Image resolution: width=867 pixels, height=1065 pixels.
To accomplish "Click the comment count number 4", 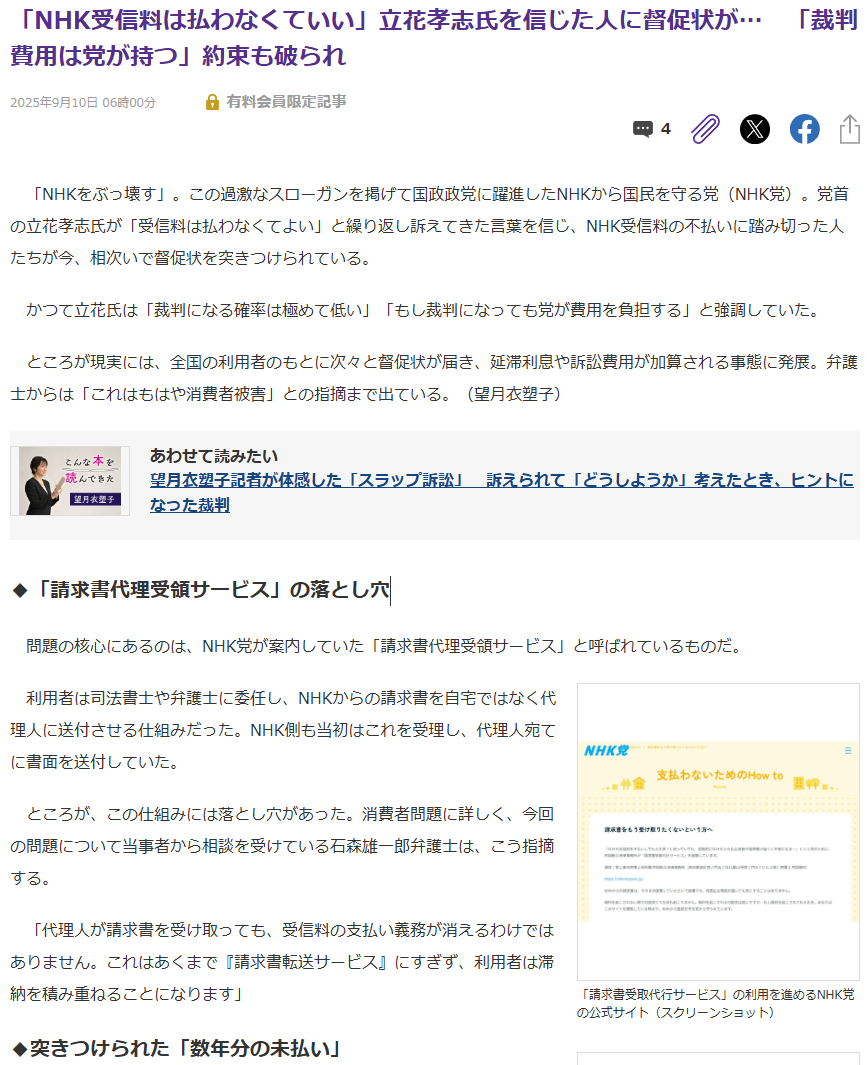I will coord(665,129).
